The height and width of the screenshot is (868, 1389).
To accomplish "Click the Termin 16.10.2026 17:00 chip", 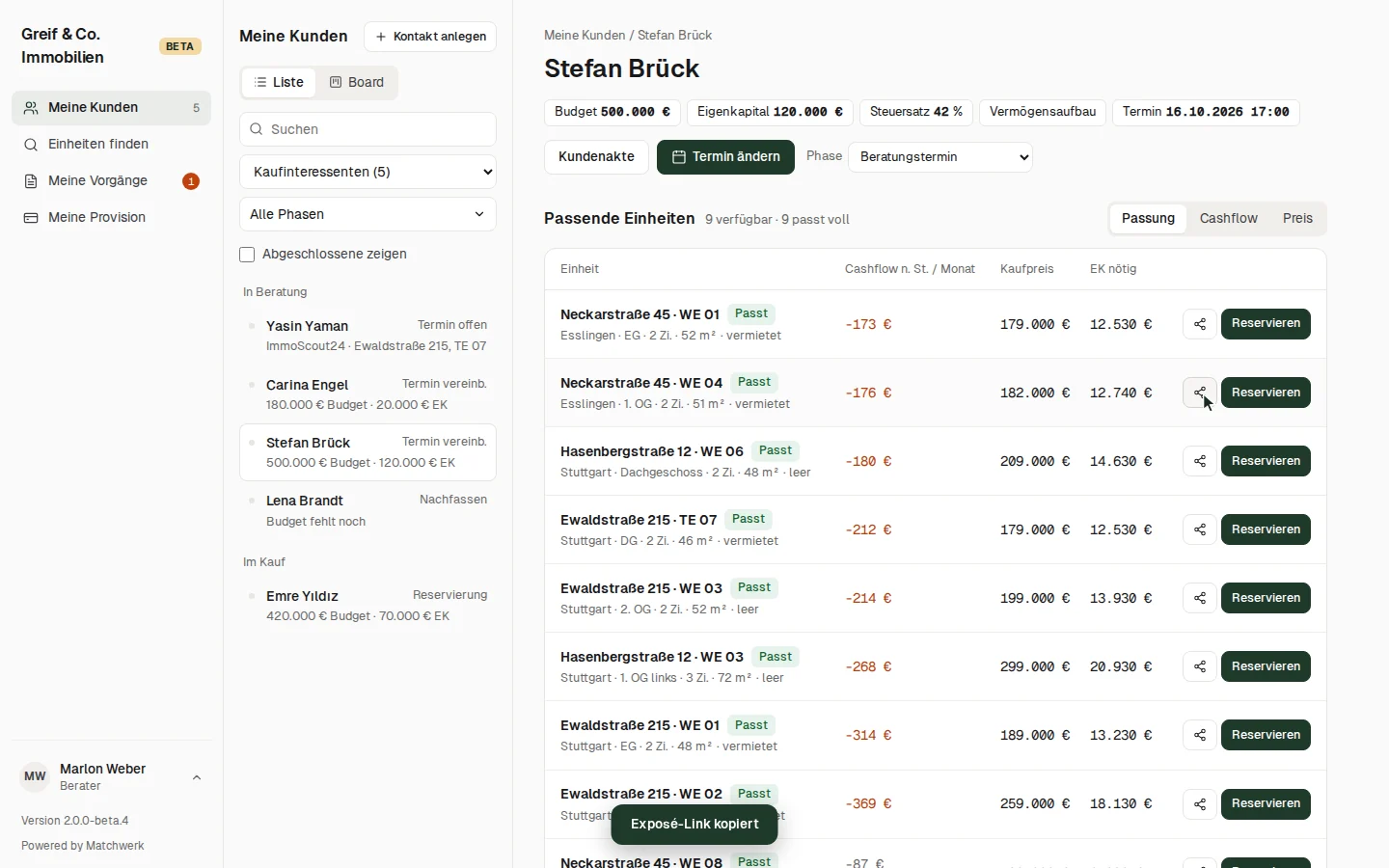I will (1206, 112).
